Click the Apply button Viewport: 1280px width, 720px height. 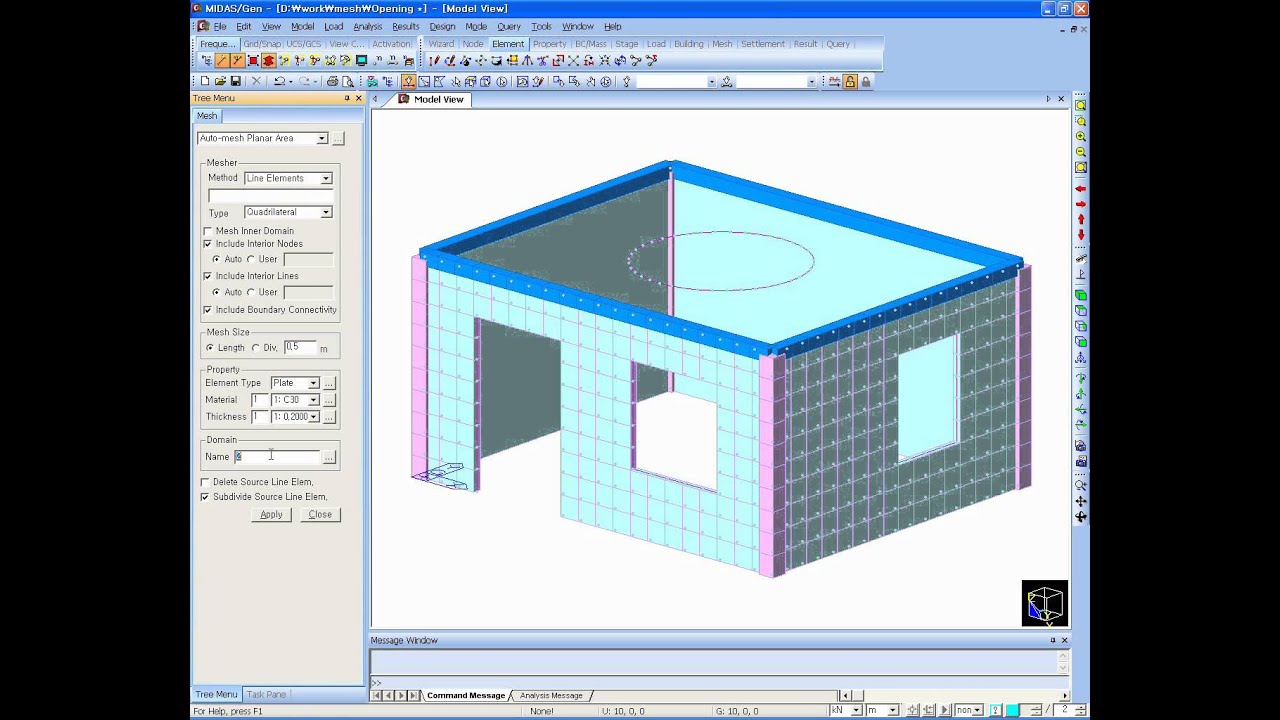coord(271,514)
